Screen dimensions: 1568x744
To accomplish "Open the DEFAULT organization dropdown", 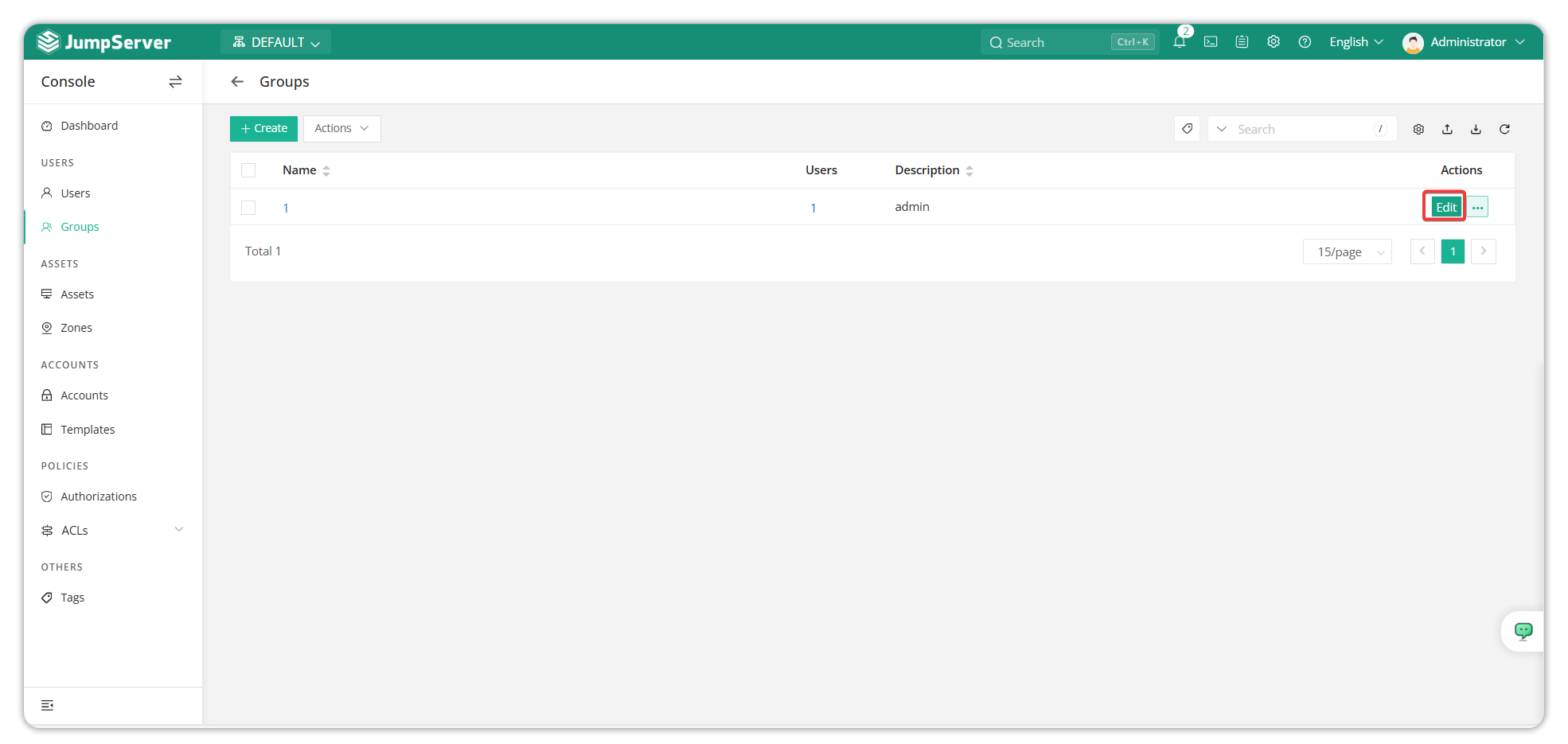I will [x=275, y=42].
